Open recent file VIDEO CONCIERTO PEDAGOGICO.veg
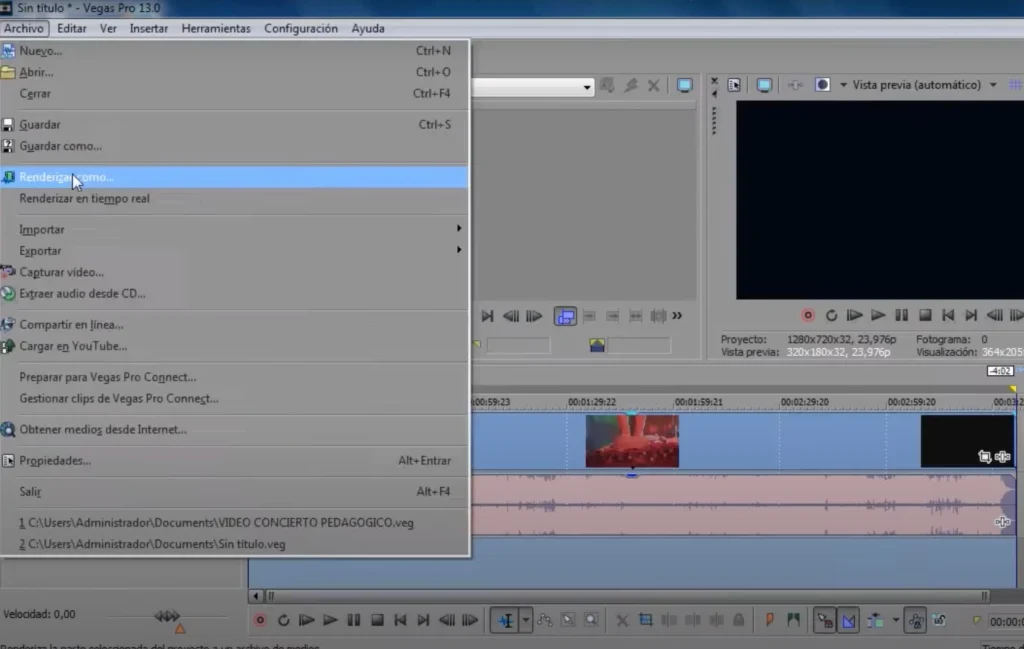 tap(234, 522)
